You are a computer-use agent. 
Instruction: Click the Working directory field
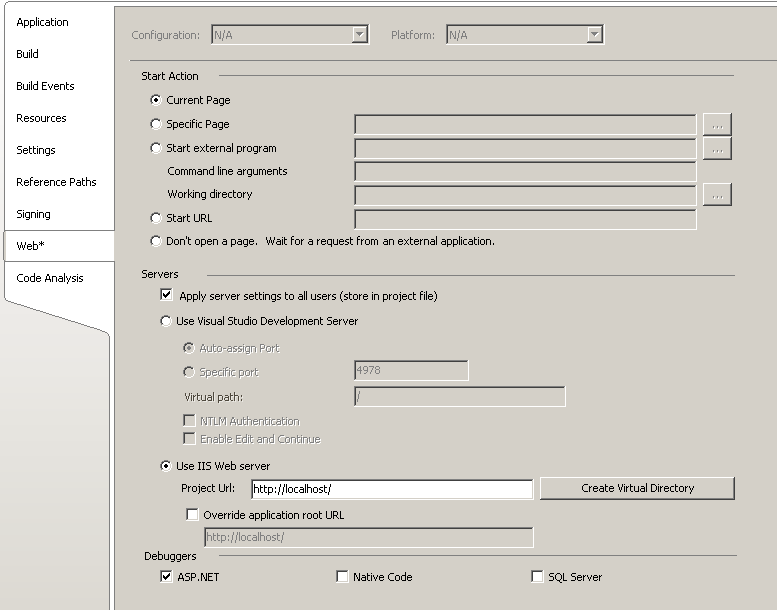coord(525,195)
